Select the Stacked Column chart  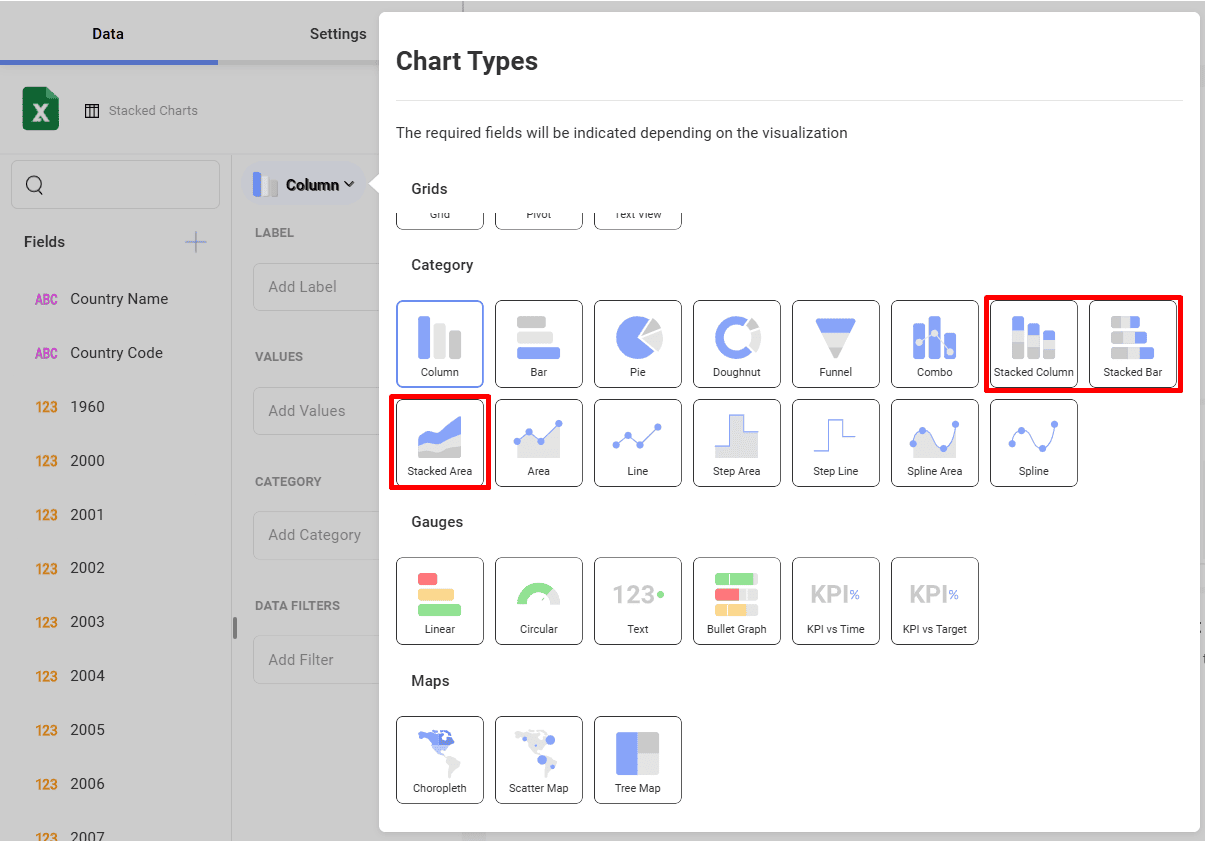1034,344
